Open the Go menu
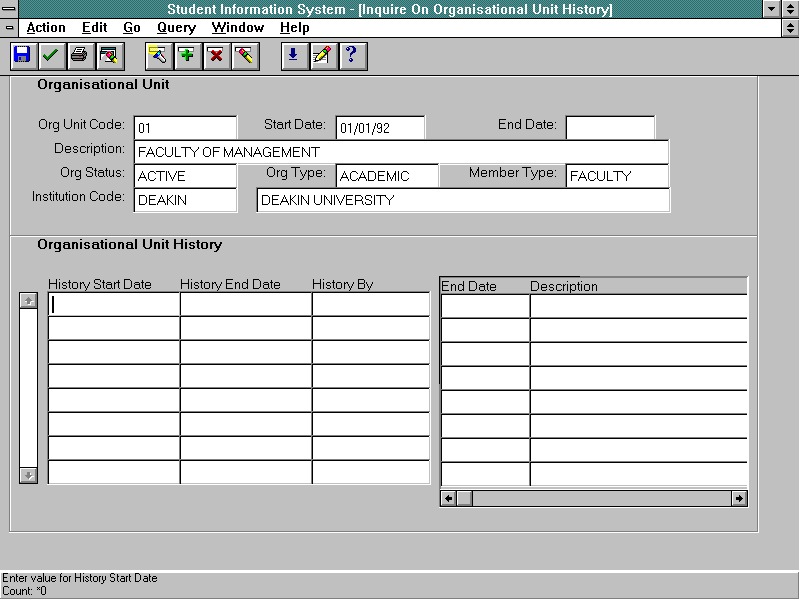This screenshot has height=599, width=799. 132,28
